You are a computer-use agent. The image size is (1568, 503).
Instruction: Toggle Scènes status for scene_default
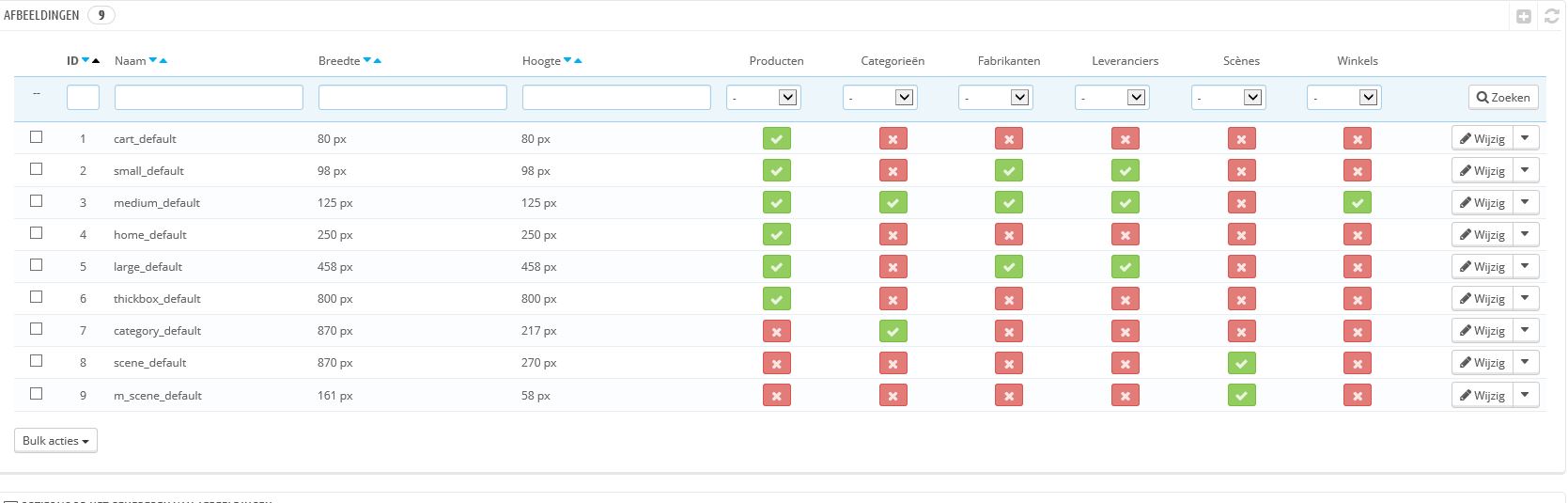click(1241, 363)
